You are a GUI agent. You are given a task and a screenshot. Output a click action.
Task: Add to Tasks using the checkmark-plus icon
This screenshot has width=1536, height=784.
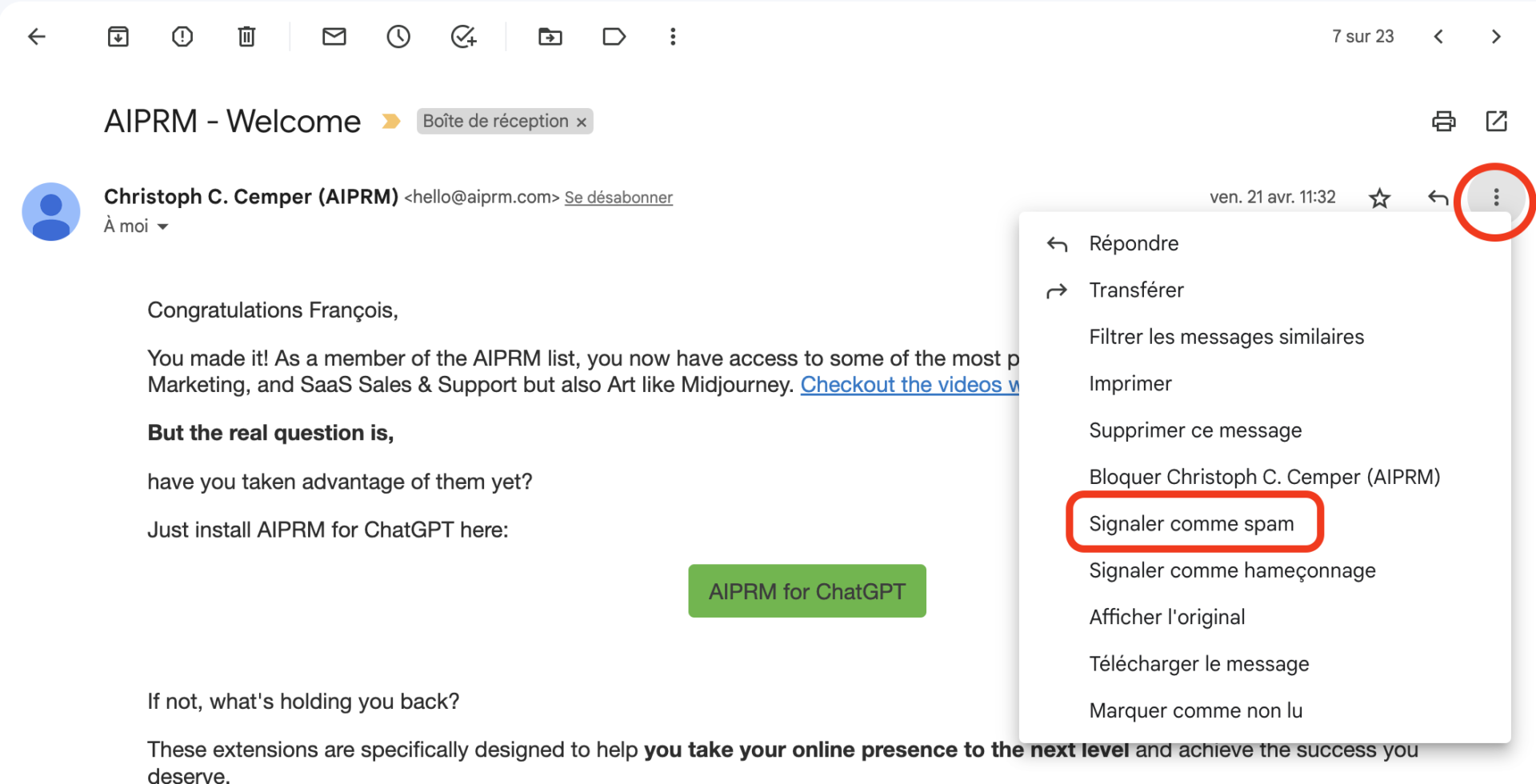(x=463, y=37)
